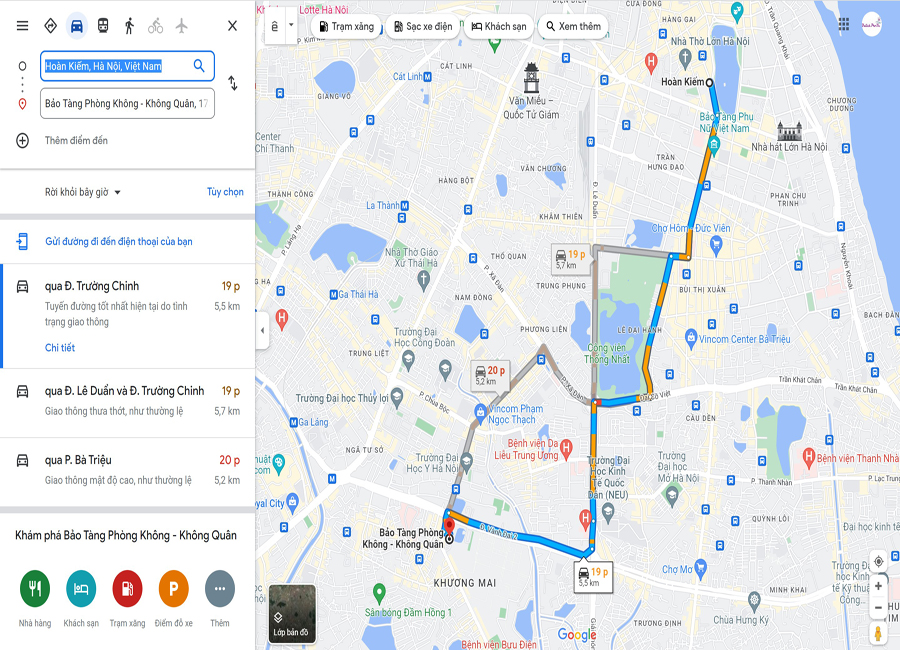Screen dimensions: 900x650
Task: Select public transit travel mode icon
Action: 103,26
